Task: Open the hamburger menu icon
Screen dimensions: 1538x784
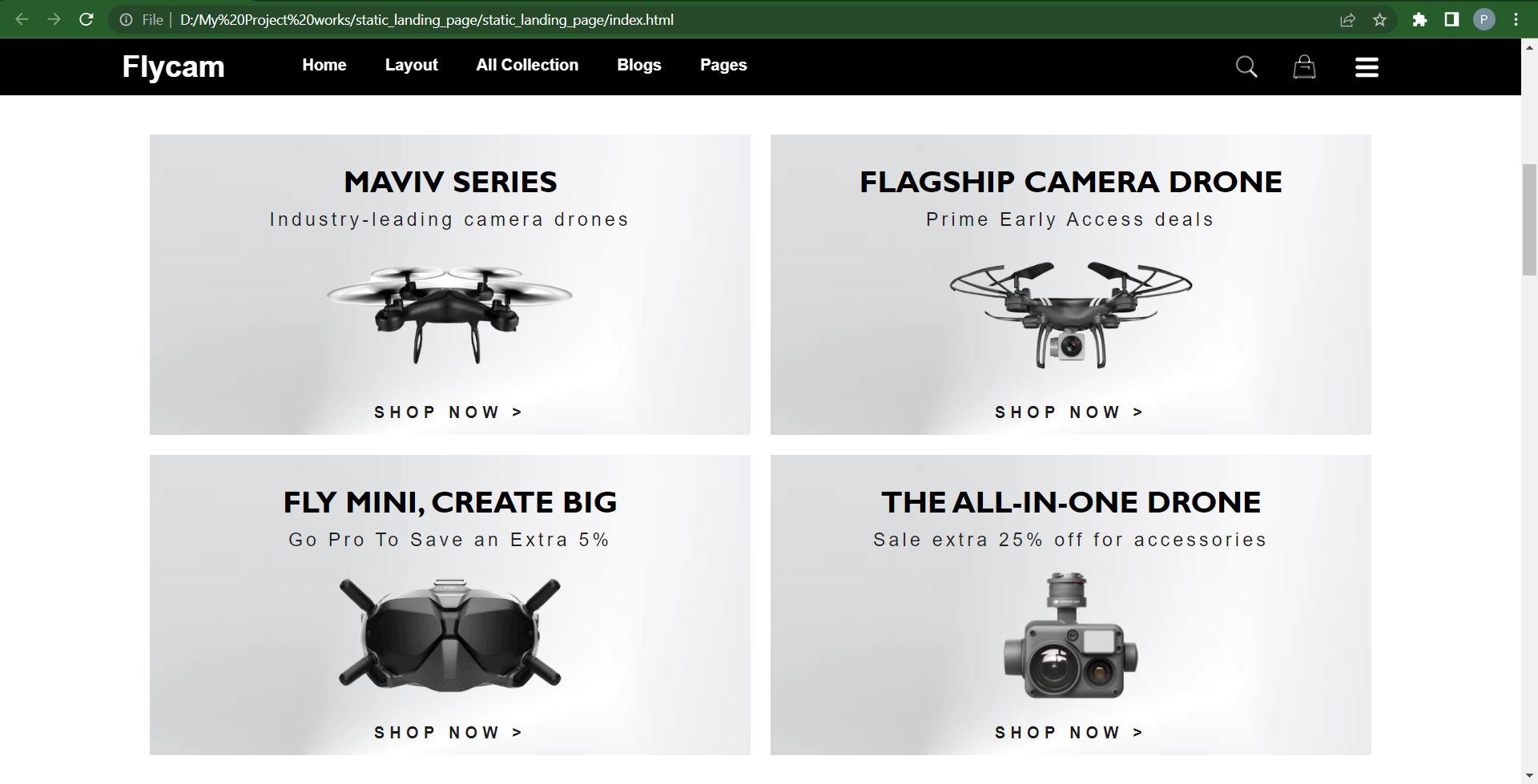Action: [x=1367, y=67]
